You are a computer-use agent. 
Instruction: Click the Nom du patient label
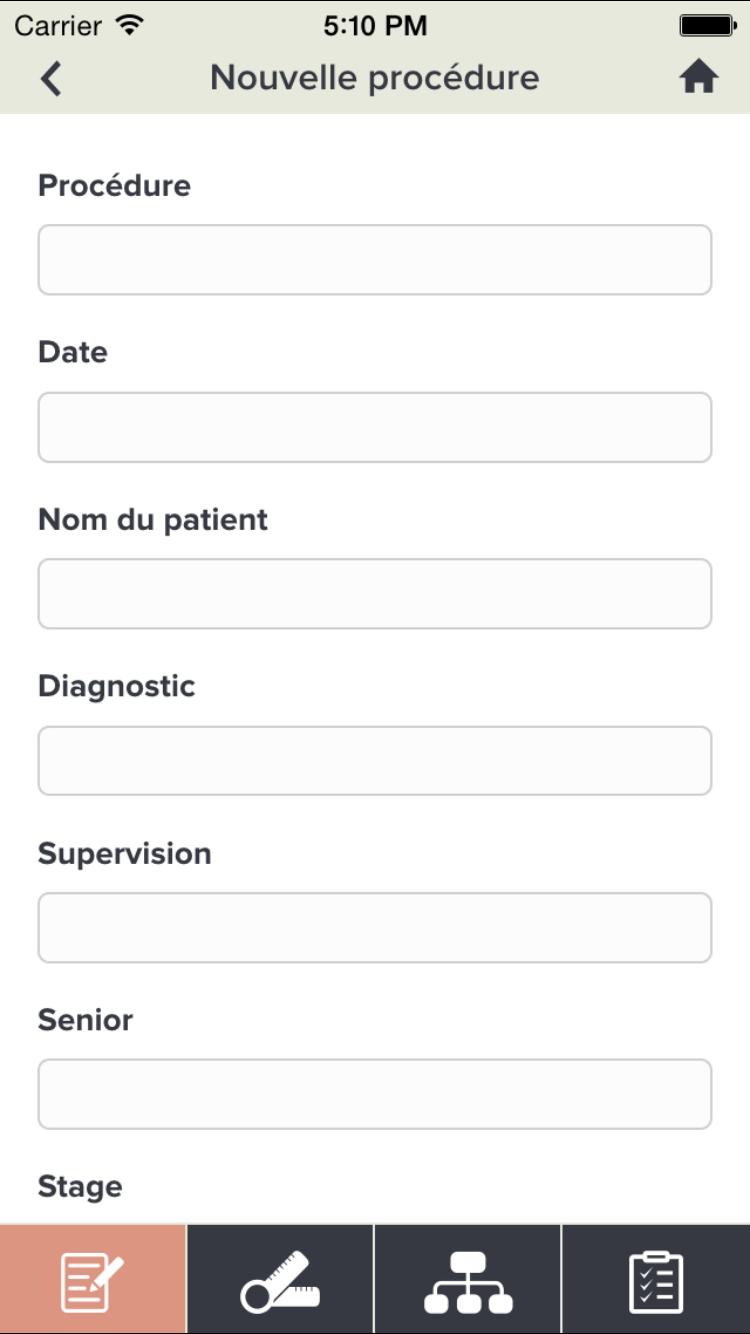tap(153, 520)
